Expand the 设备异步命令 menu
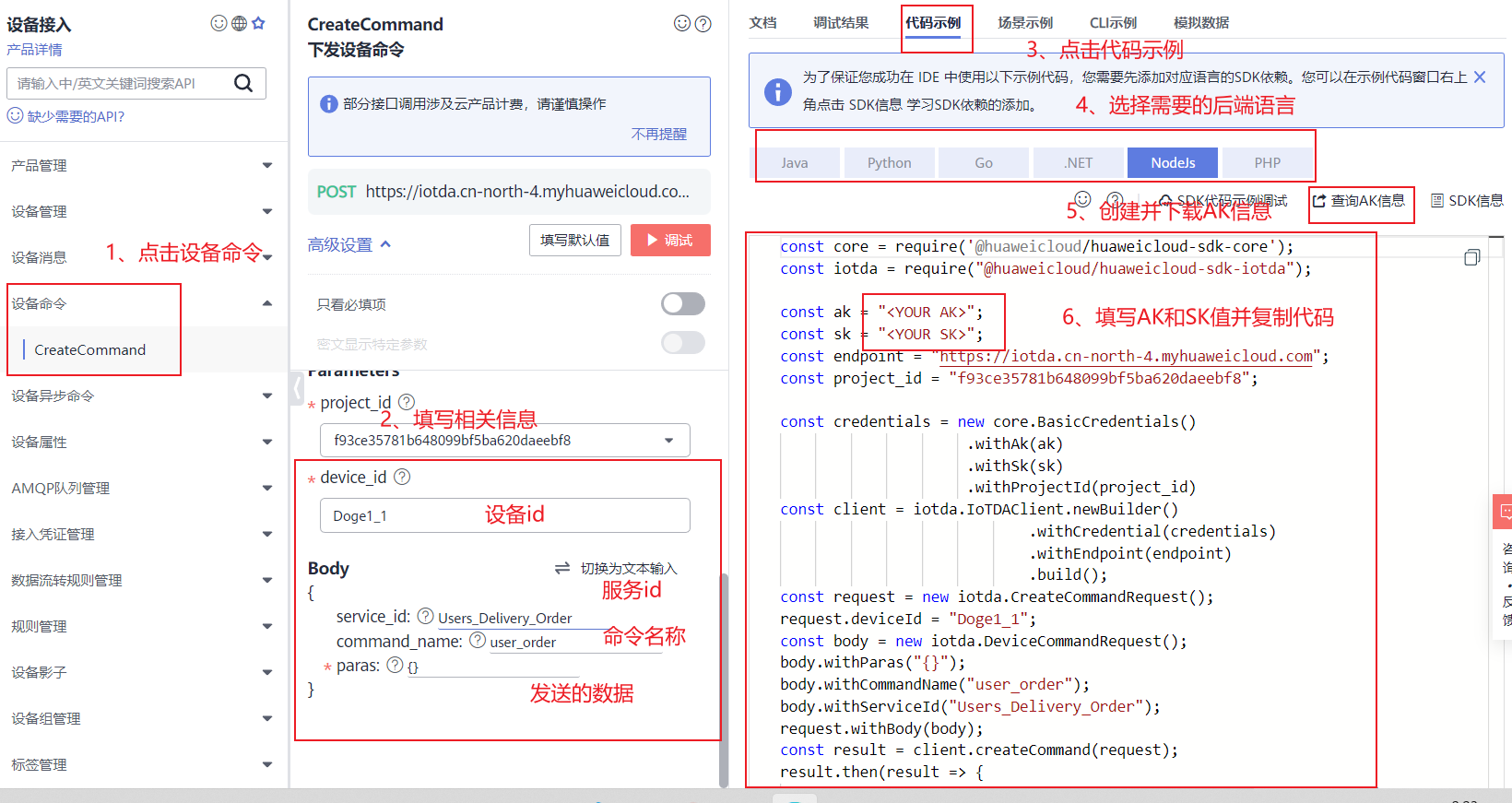Image resolution: width=1512 pixels, height=803 pixels. 144,396
